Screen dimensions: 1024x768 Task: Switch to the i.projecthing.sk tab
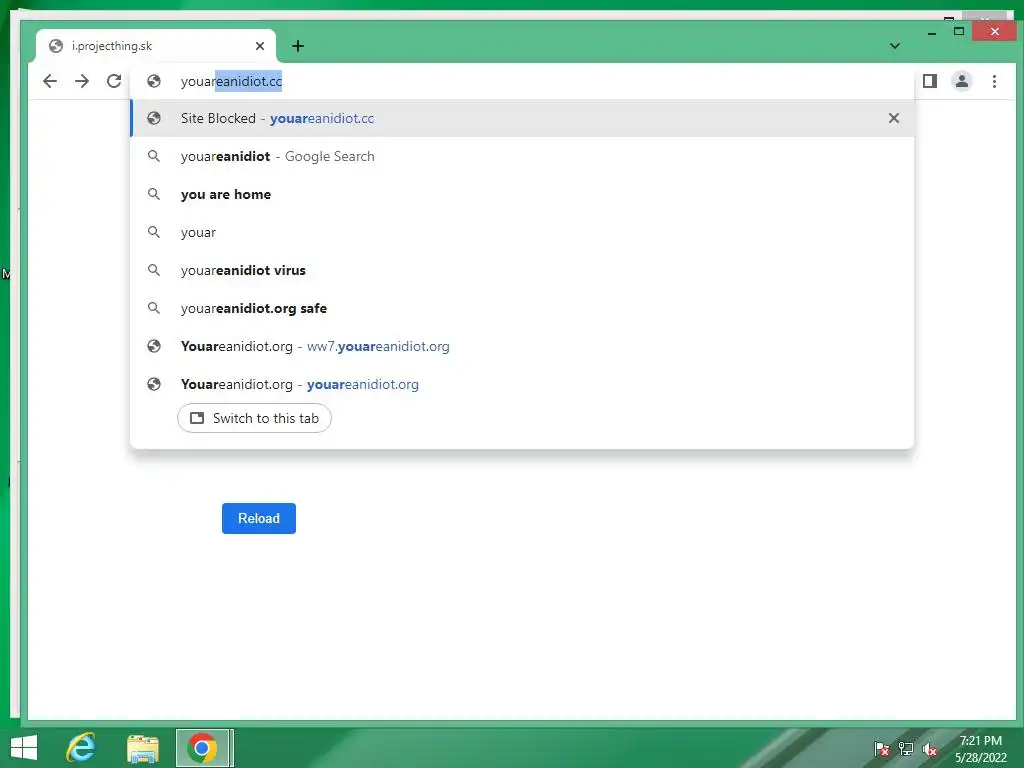[155, 46]
